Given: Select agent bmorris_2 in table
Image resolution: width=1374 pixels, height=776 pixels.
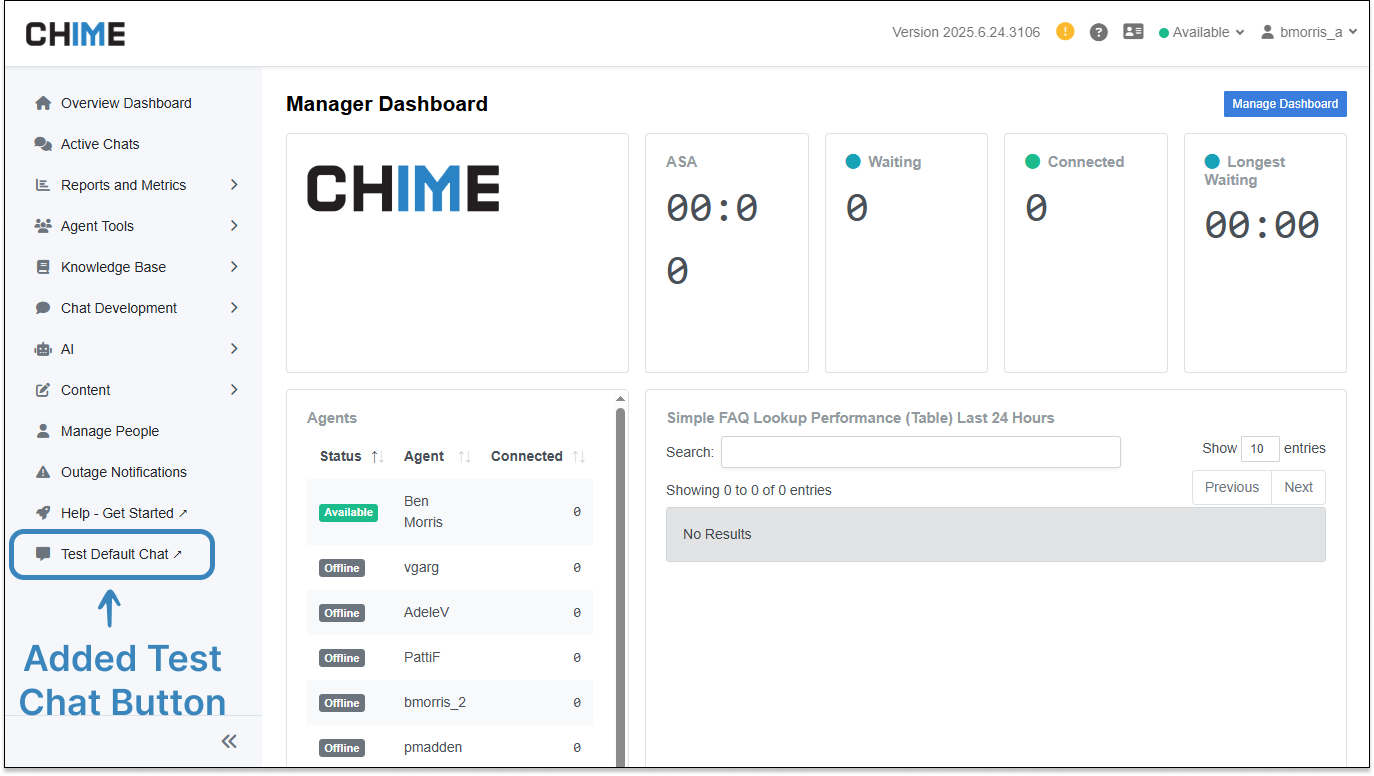Looking at the screenshot, I should coord(435,702).
